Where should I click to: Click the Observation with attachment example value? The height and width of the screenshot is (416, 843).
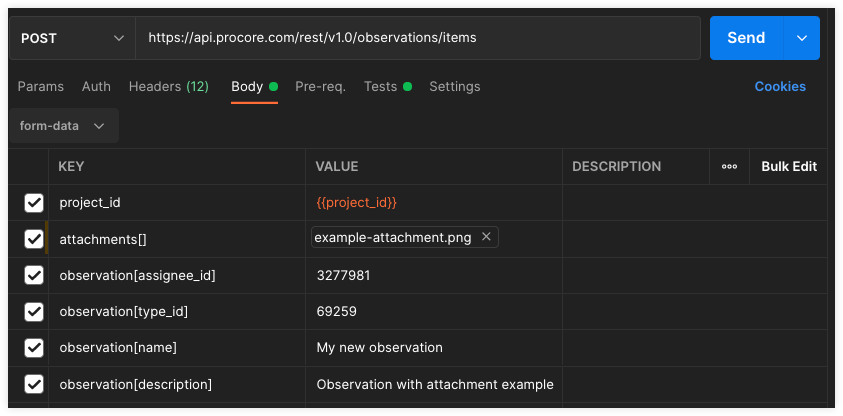coord(435,385)
